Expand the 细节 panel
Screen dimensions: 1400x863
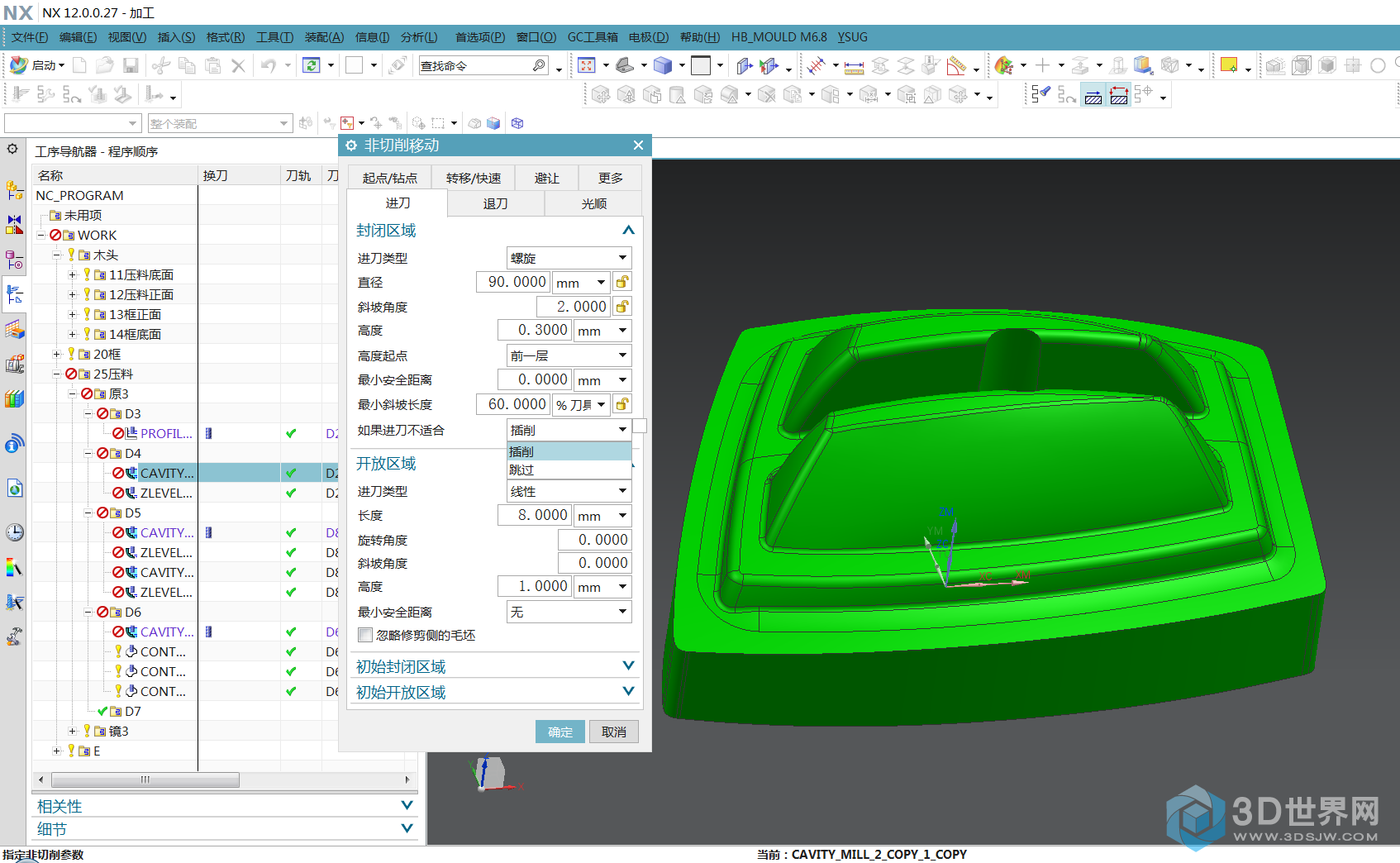[407, 828]
